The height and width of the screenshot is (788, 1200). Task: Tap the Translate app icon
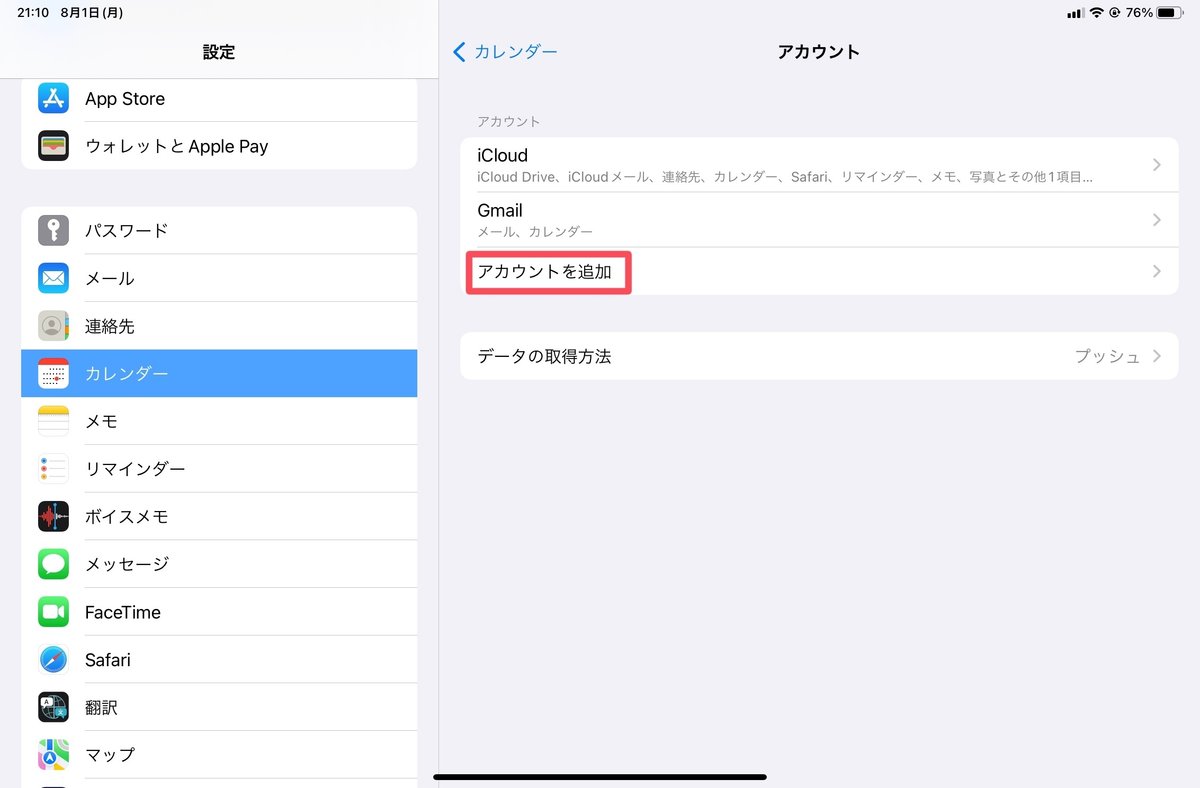[x=53, y=708]
